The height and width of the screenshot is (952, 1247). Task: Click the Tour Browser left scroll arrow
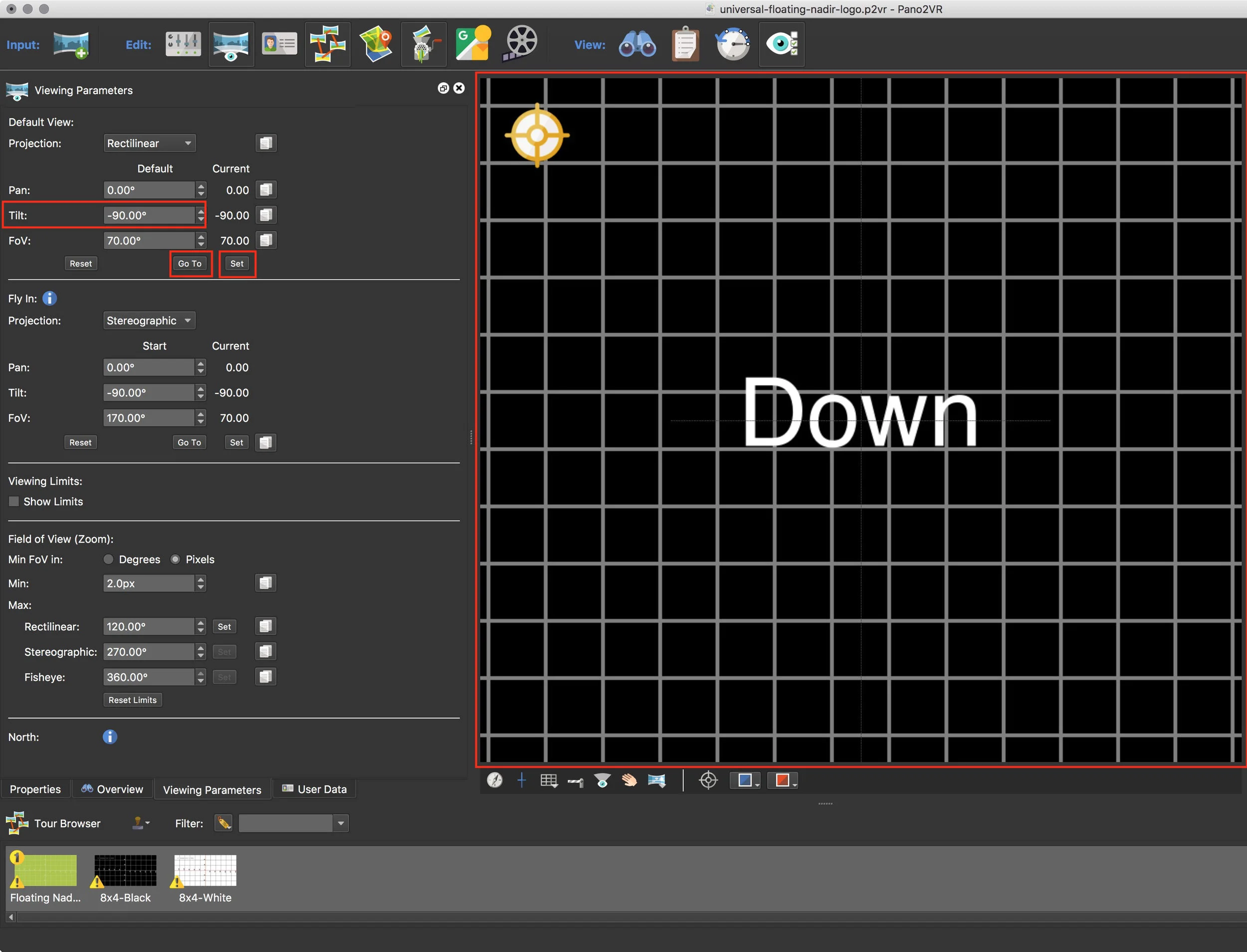click(11, 917)
